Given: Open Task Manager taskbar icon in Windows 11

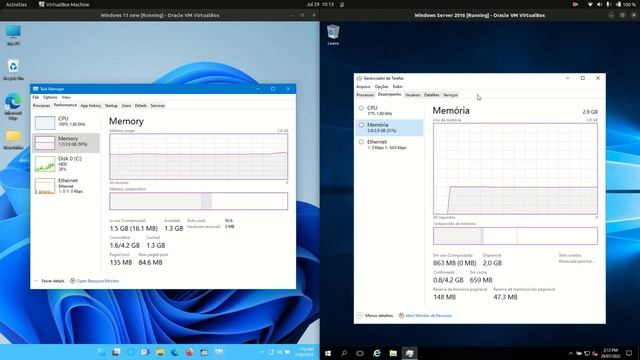Looking at the screenshot, I should point(219,352).
